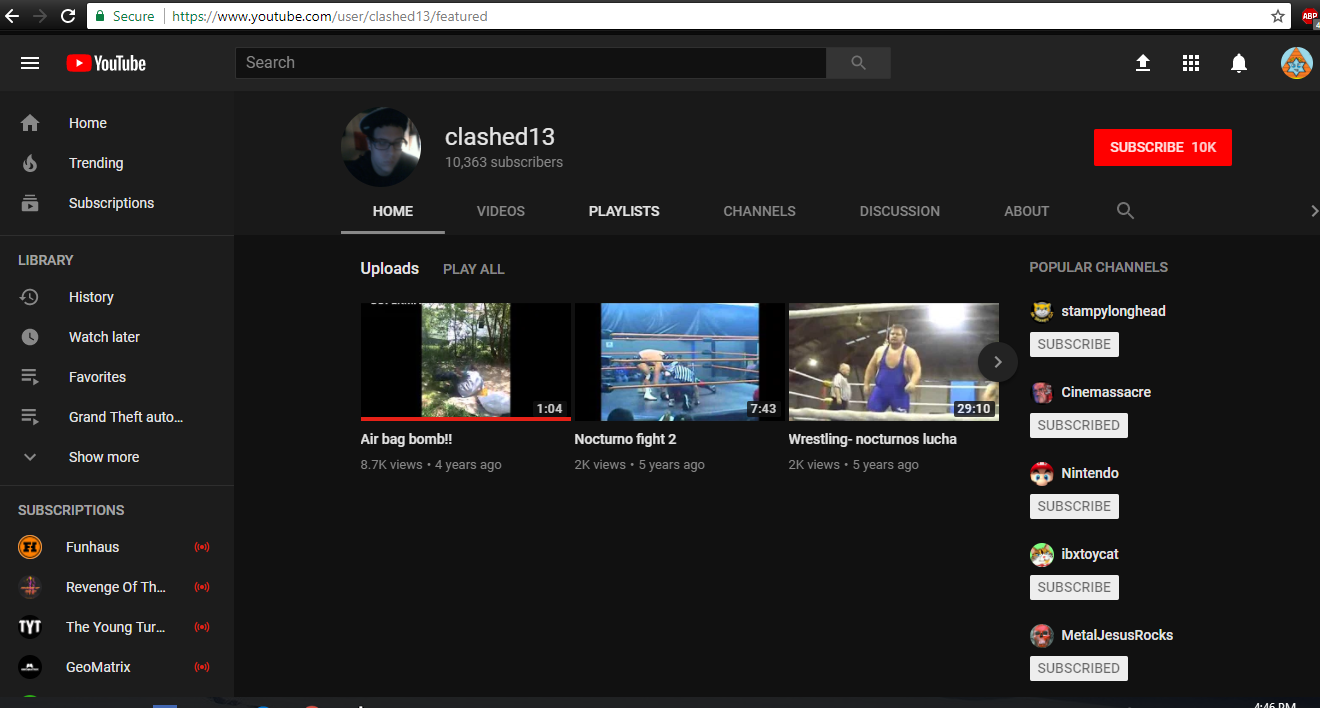Image resolution: width=1320 pixels, height=708 pixels.
Task: Open notifications via the bell icon
Action: [1238, 62]
